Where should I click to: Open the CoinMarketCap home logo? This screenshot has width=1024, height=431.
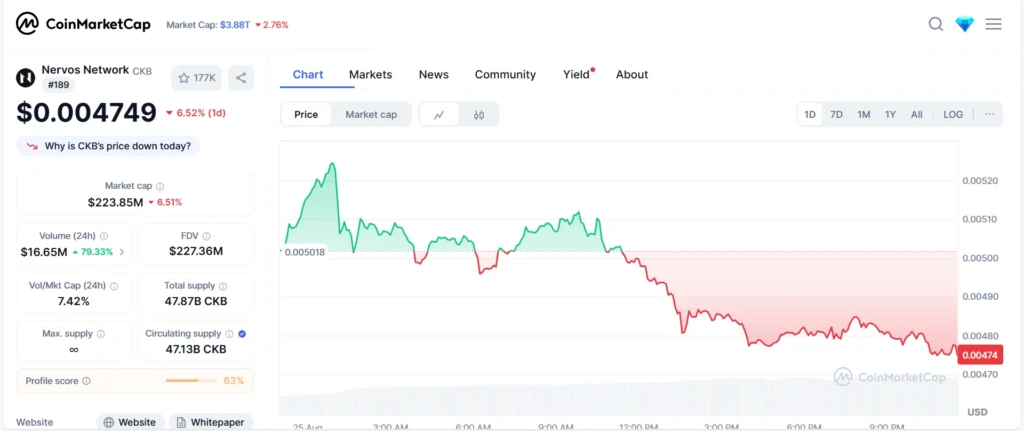click(83, 24)
